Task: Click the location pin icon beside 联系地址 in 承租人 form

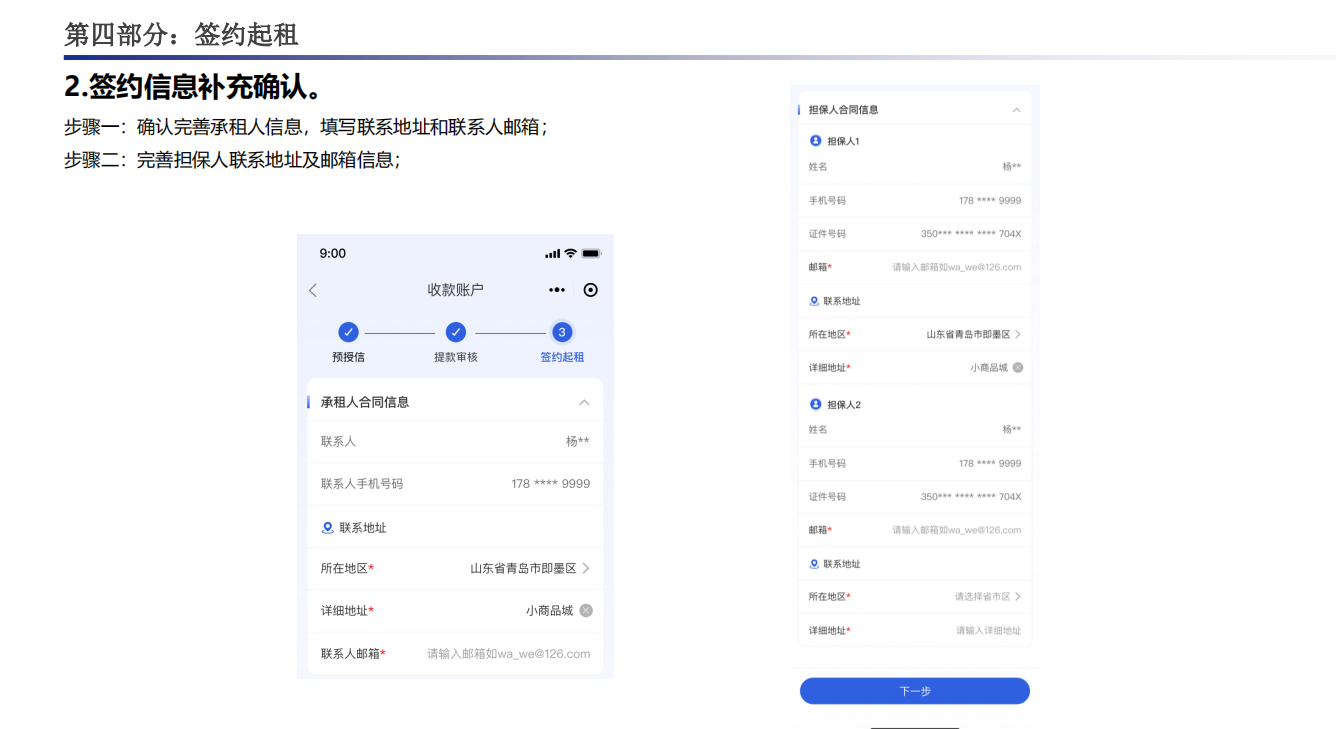Action: tap(327, 527)
